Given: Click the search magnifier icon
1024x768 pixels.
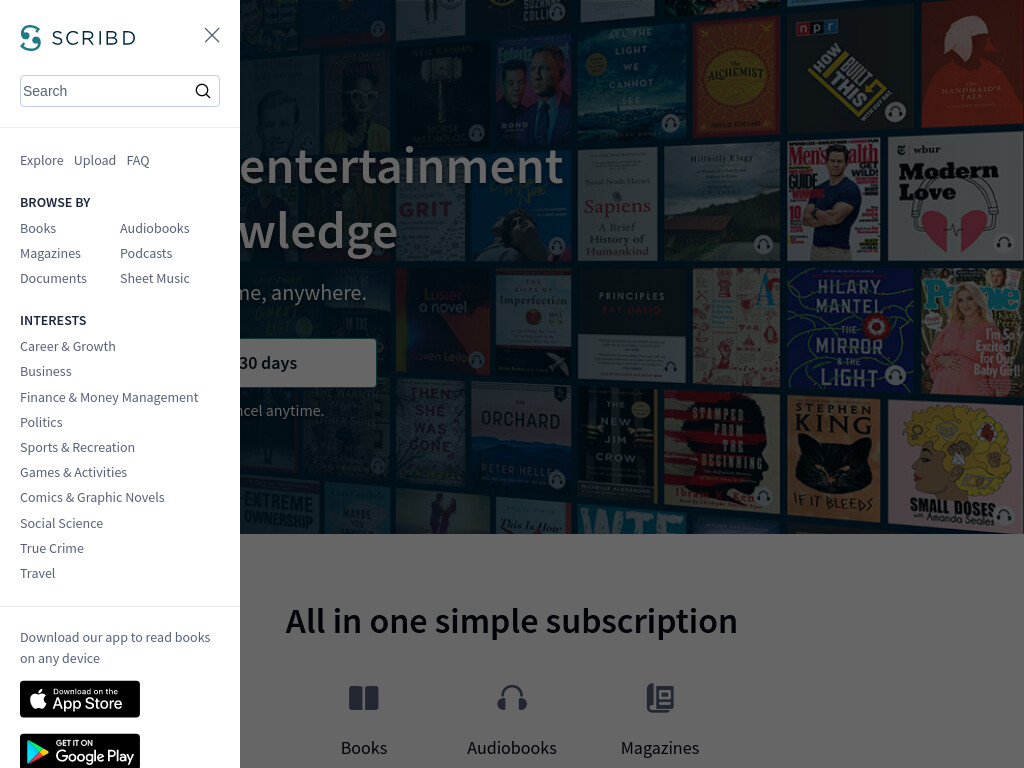Looking at the screenshot, I should 203,91.
